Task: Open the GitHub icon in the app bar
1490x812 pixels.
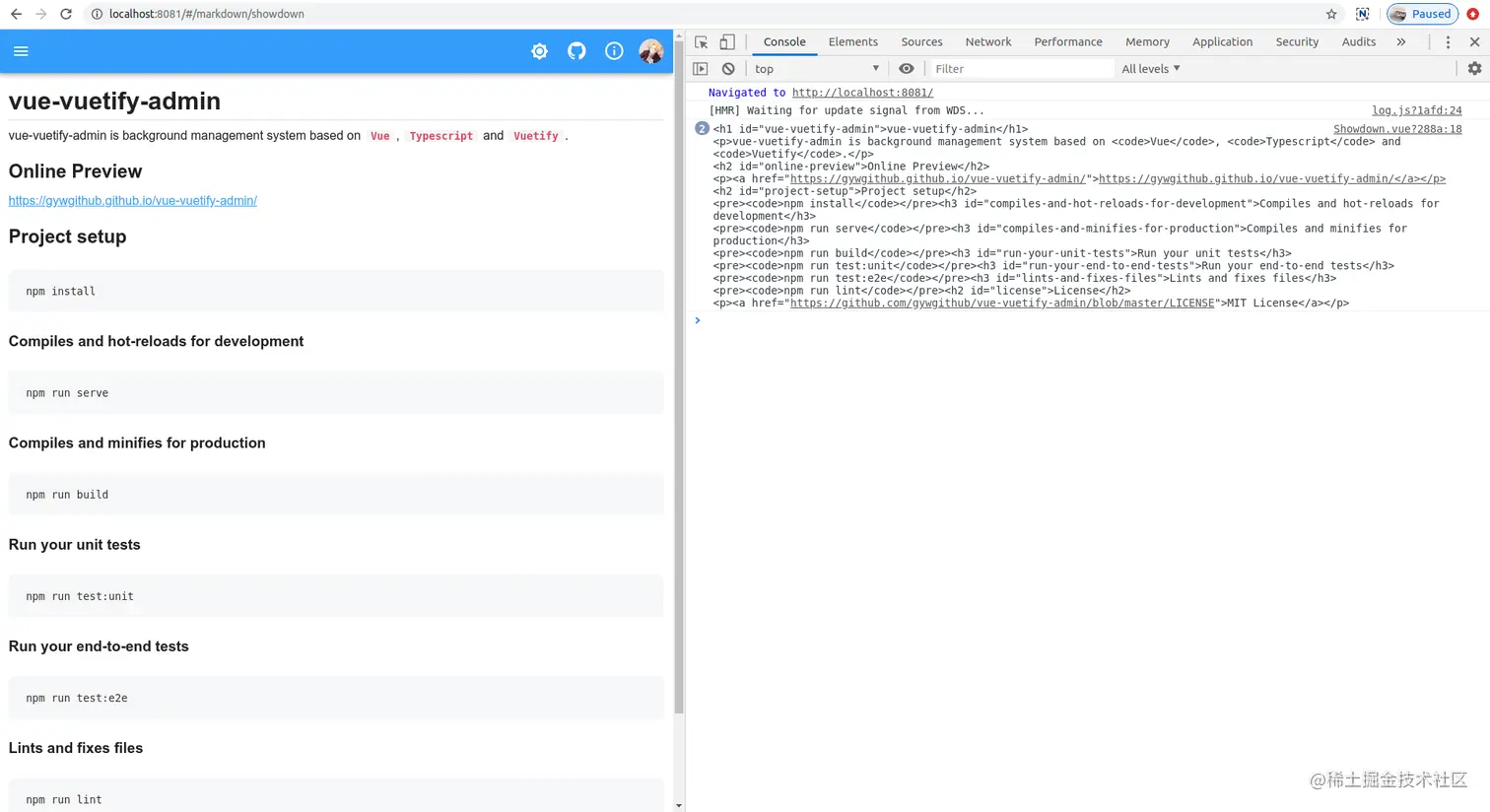Action: click(x=576, y=51)
